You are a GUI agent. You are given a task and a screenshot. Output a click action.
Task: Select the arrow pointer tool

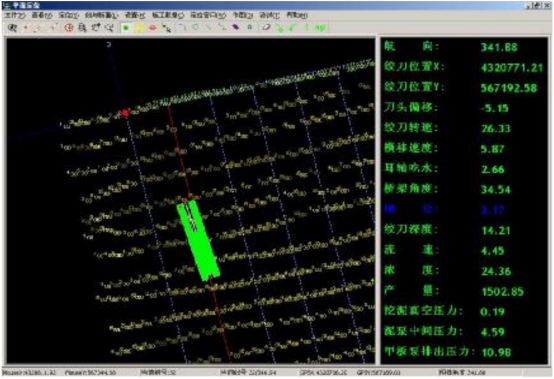tap(167, 28)
